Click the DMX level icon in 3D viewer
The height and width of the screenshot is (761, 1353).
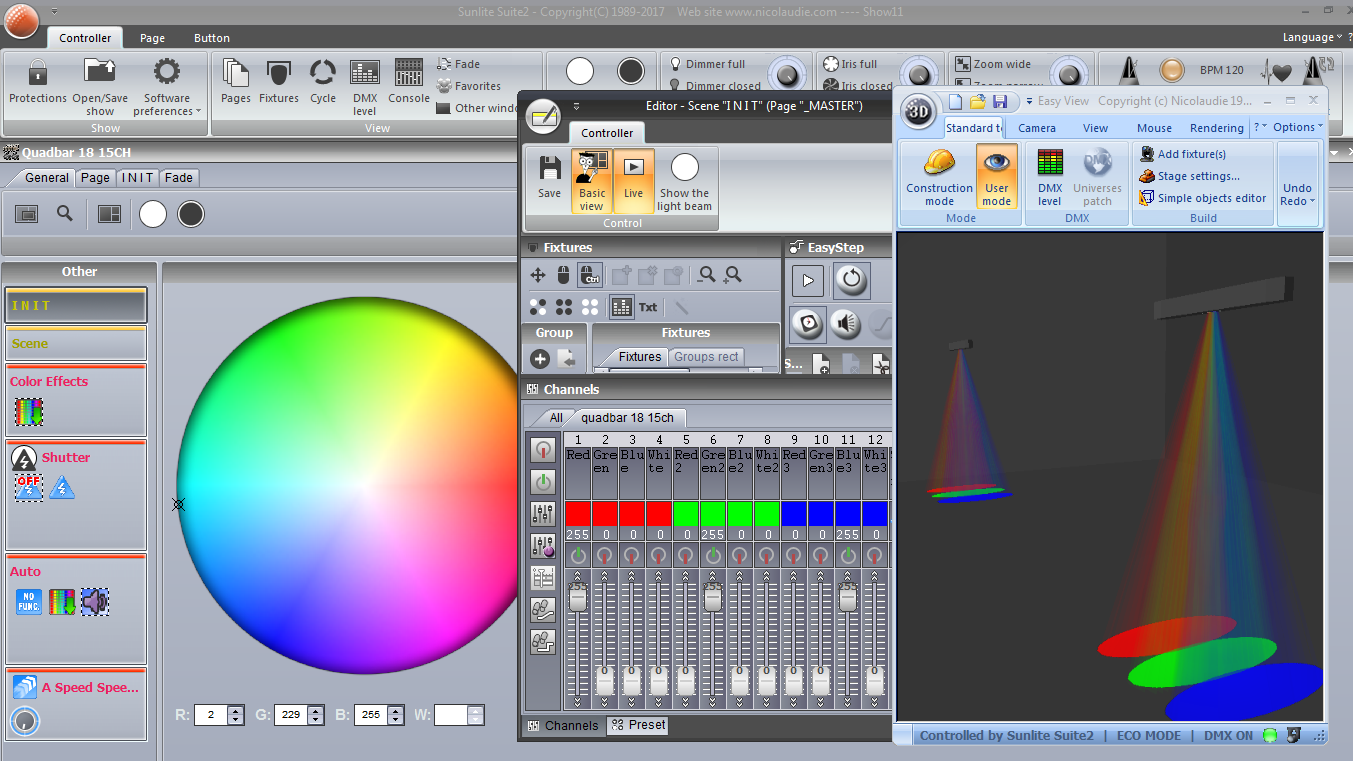pos(1050,178)
